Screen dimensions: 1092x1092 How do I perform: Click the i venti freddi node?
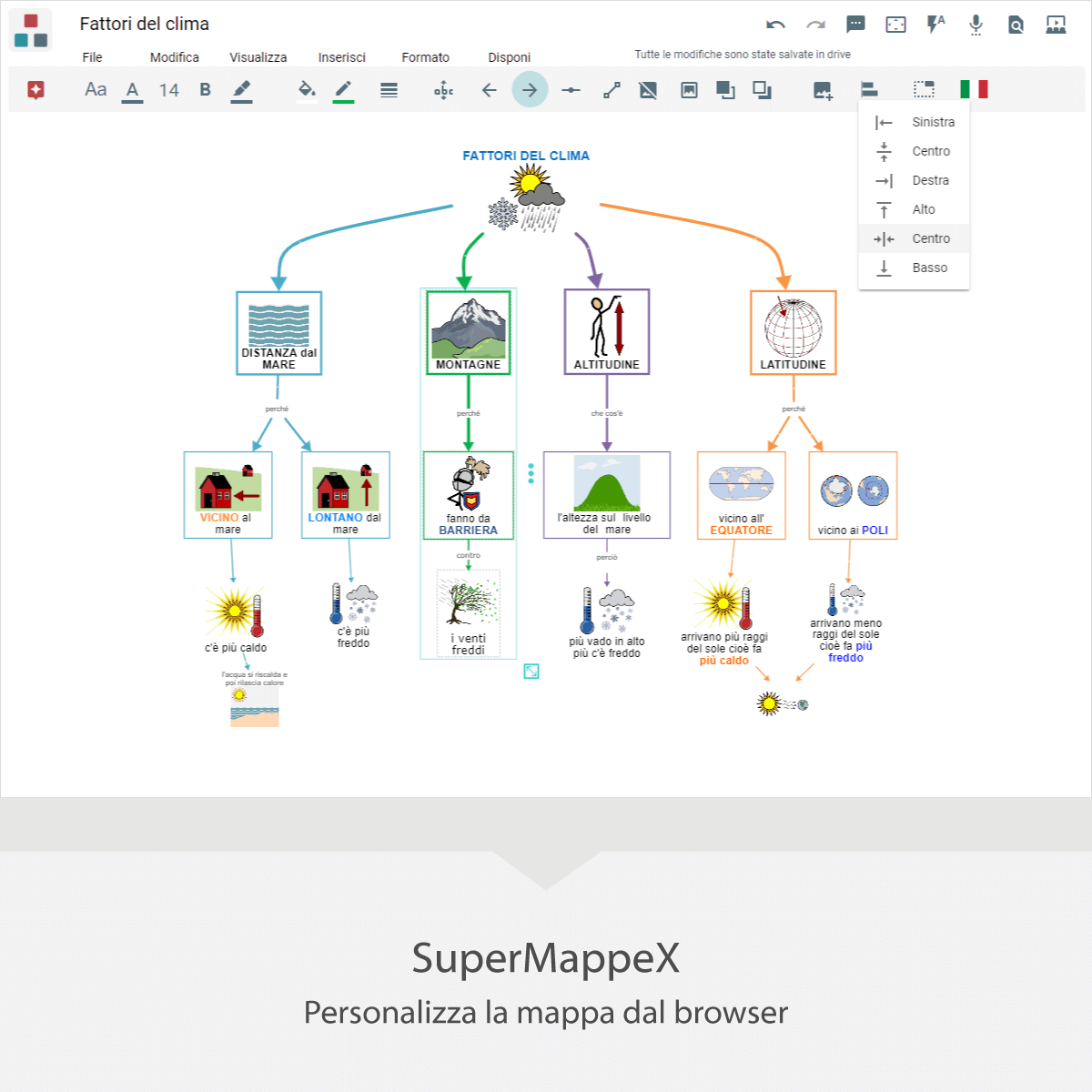pyautogui.click(x=469, y=613)
